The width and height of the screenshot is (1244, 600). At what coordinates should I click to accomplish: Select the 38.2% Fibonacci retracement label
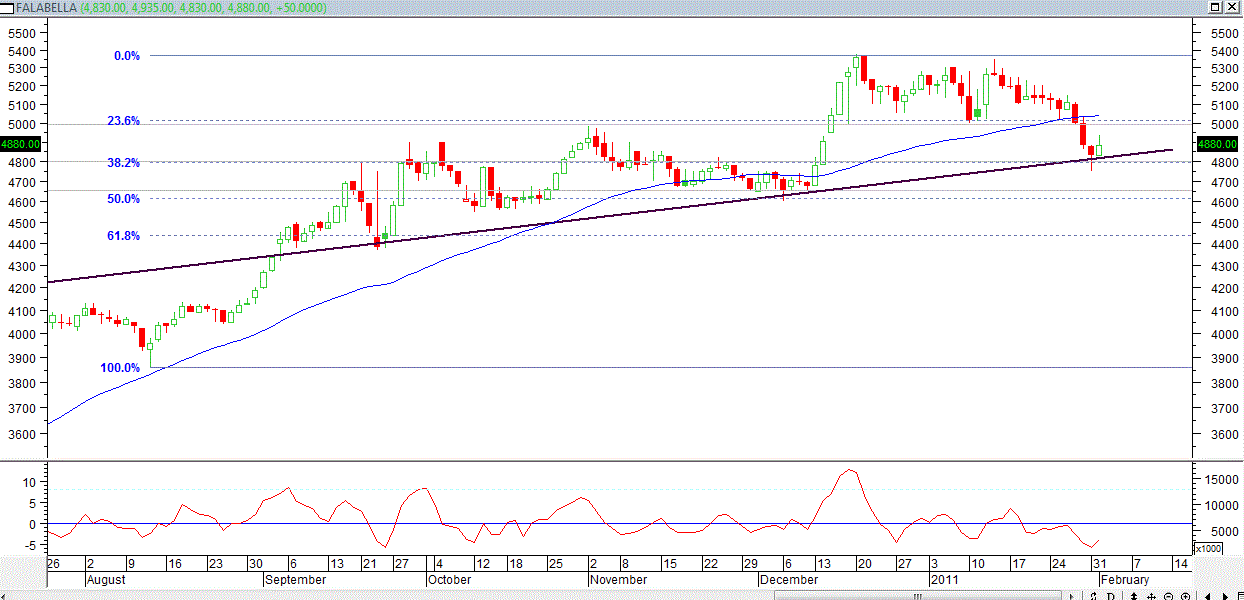click(123, 162)
